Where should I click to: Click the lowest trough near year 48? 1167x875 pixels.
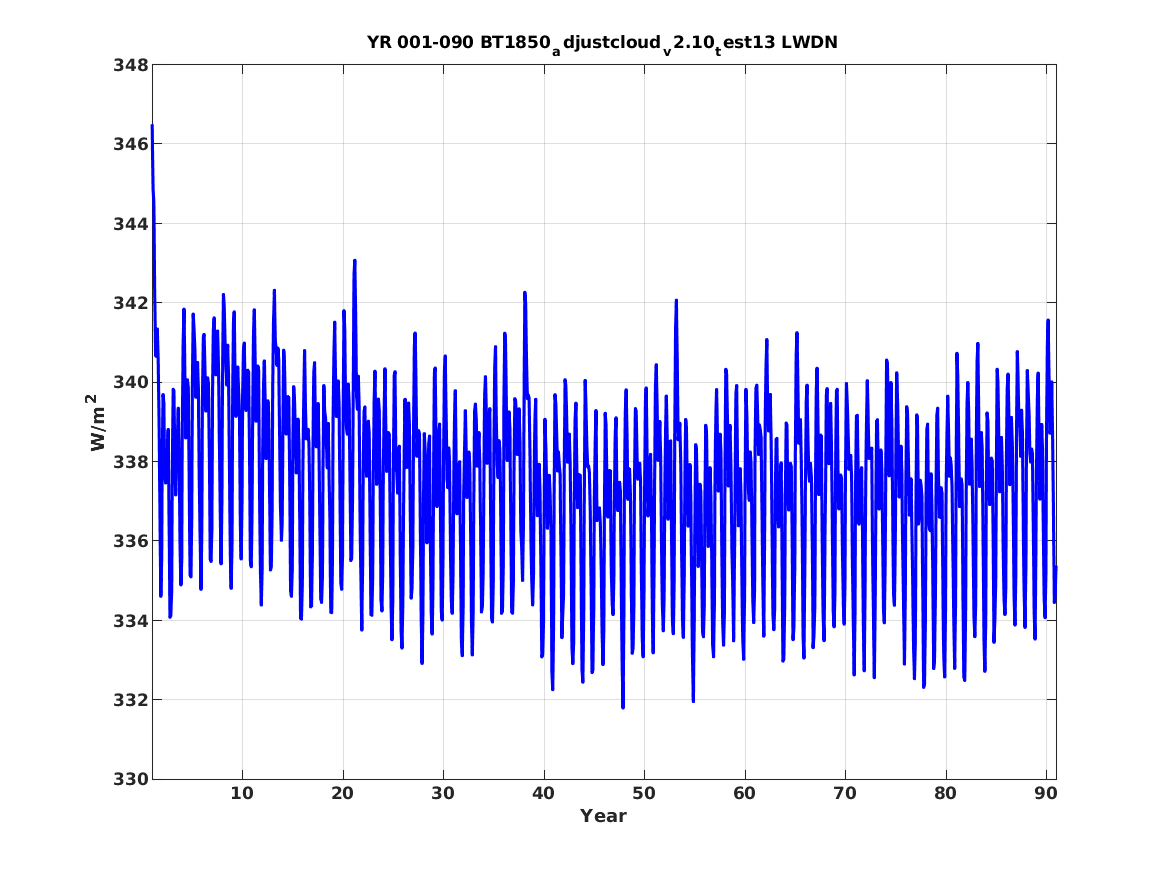[623, 707]
